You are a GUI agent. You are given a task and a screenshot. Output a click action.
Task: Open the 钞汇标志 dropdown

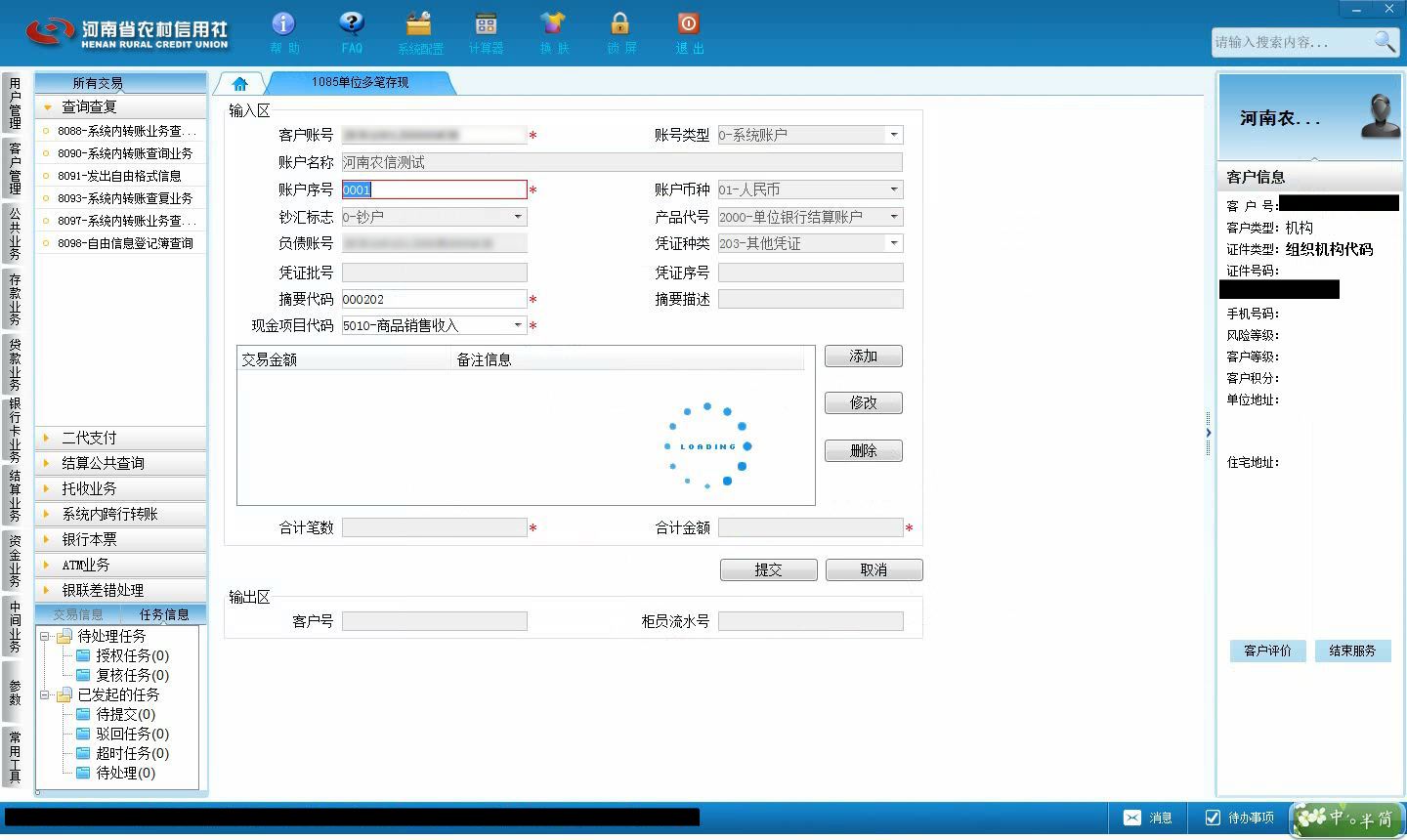[x=518, y=217]
